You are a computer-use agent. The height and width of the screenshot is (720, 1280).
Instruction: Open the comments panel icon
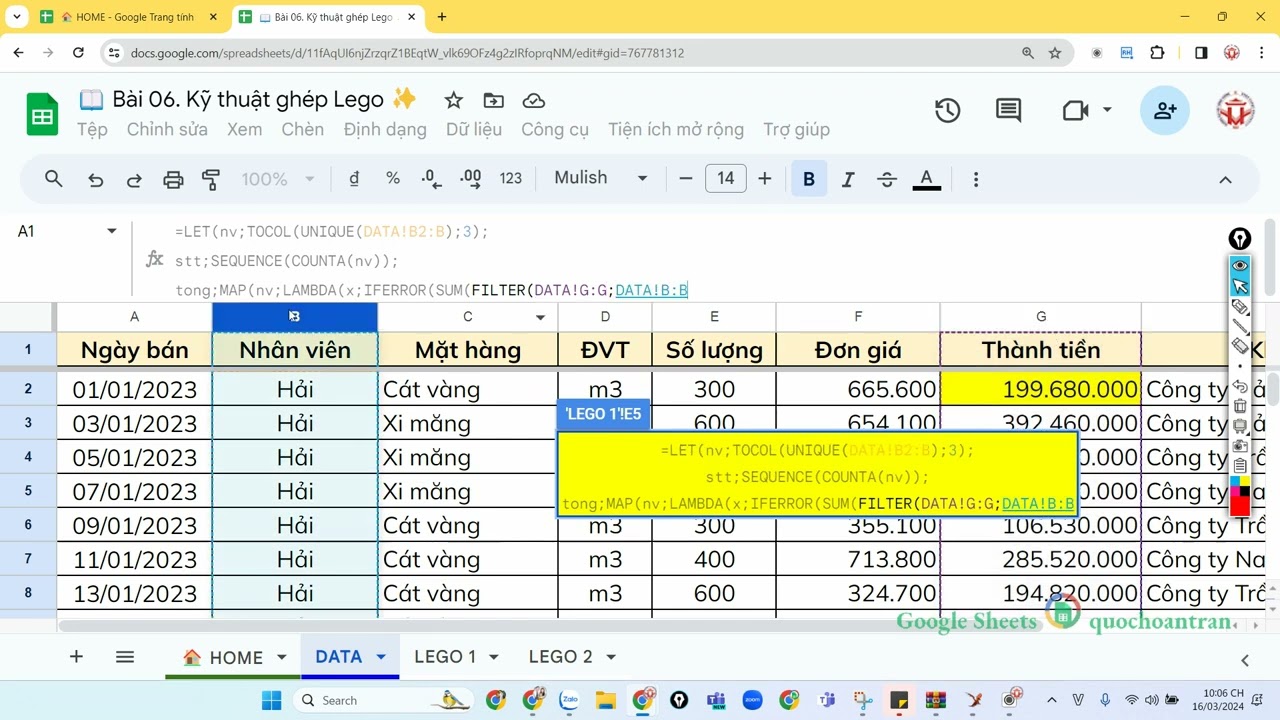click(1008, 111)
